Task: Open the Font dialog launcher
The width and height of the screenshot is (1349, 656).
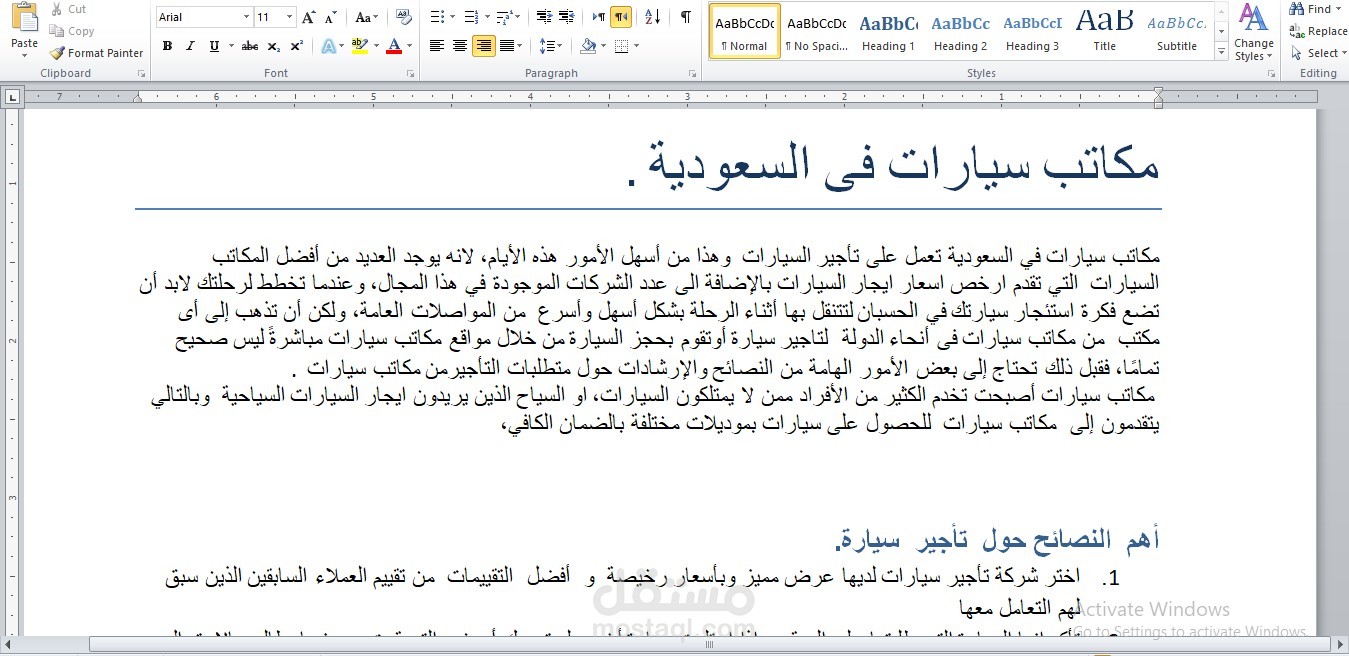Action: (411, 74)
